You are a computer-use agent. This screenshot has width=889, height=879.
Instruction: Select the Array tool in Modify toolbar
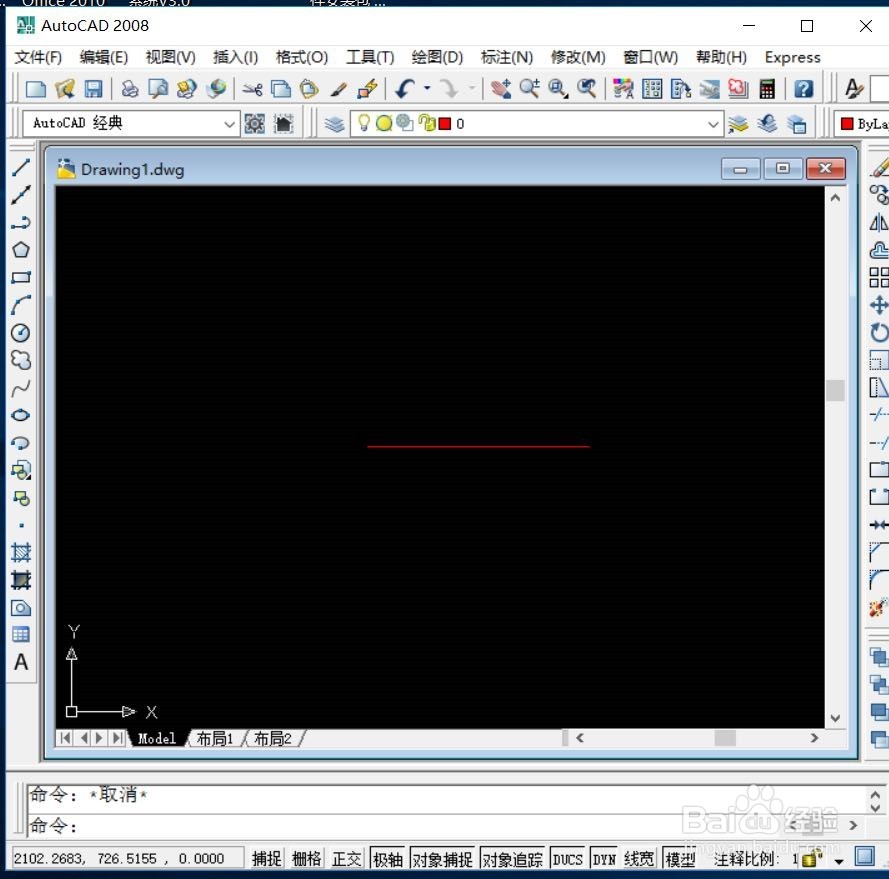pyautogui.click(x=879, y=277)
